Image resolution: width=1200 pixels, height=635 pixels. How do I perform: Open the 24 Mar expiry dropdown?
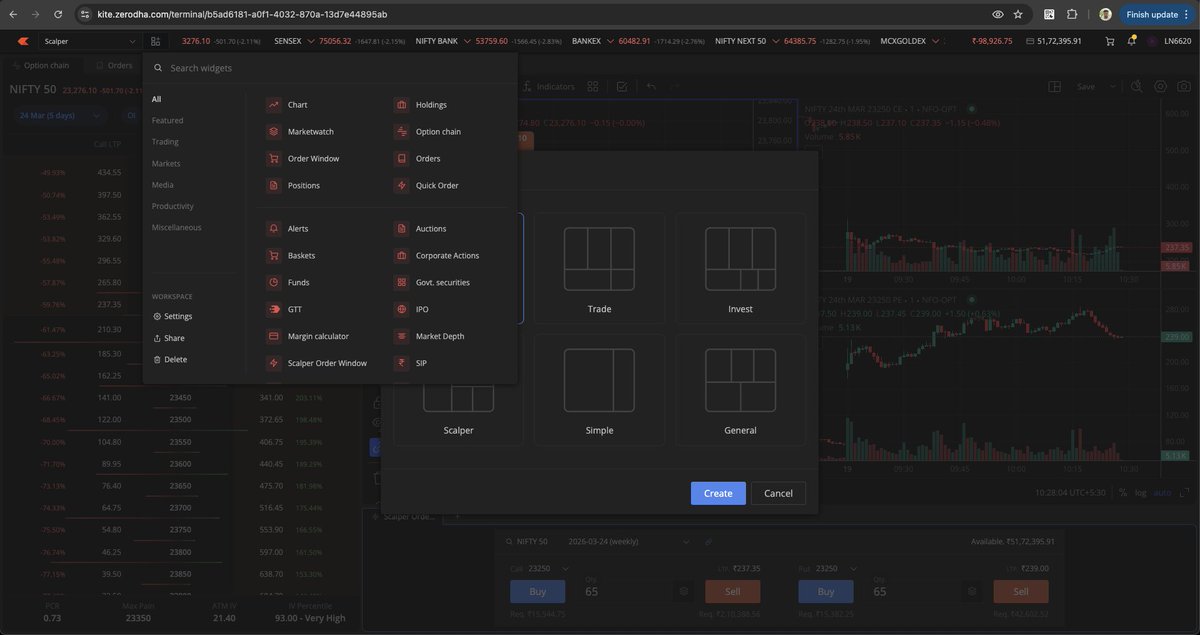(x=61, y=115)
